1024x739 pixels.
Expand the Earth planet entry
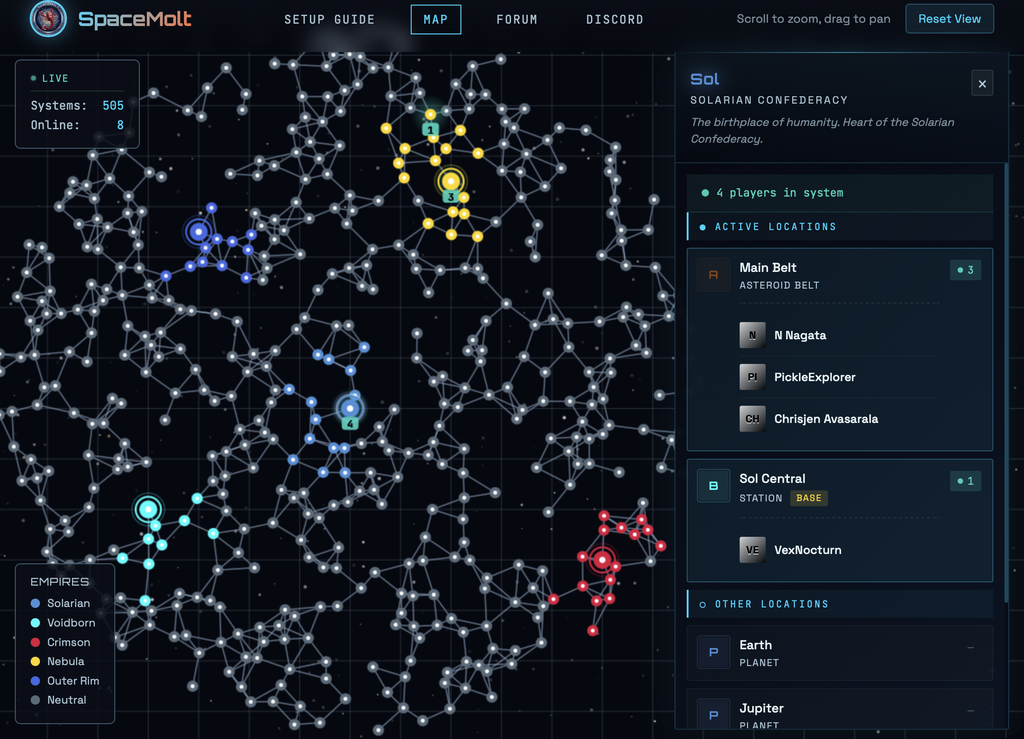[x=970, y=648]
